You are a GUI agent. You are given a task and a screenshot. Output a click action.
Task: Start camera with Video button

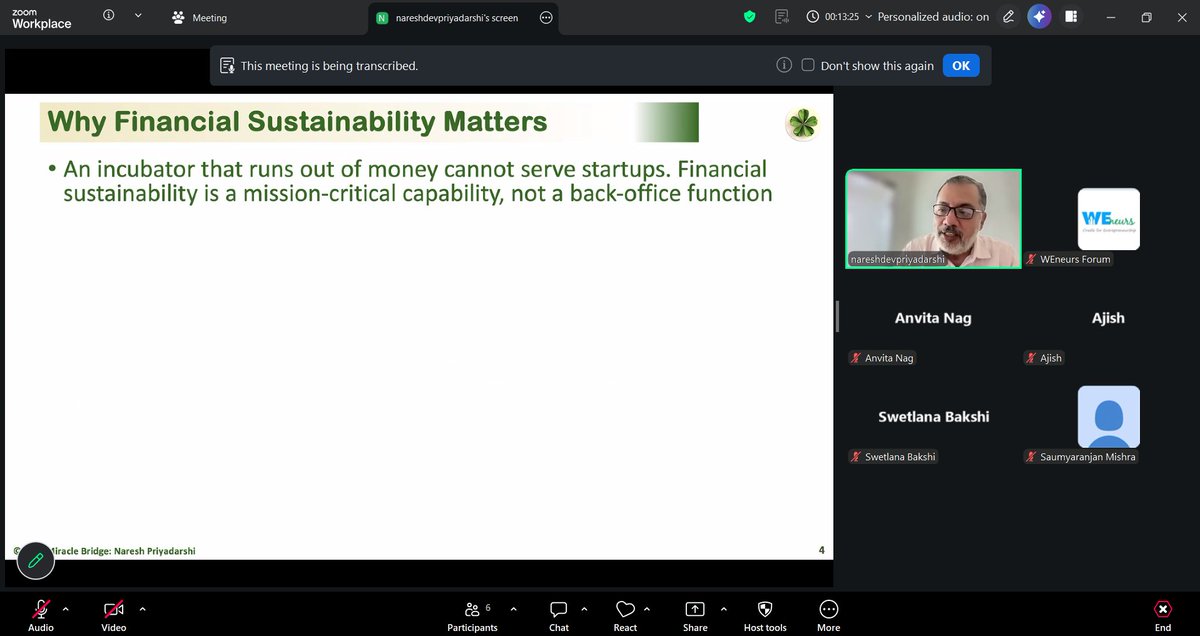[x=114, y=615]
